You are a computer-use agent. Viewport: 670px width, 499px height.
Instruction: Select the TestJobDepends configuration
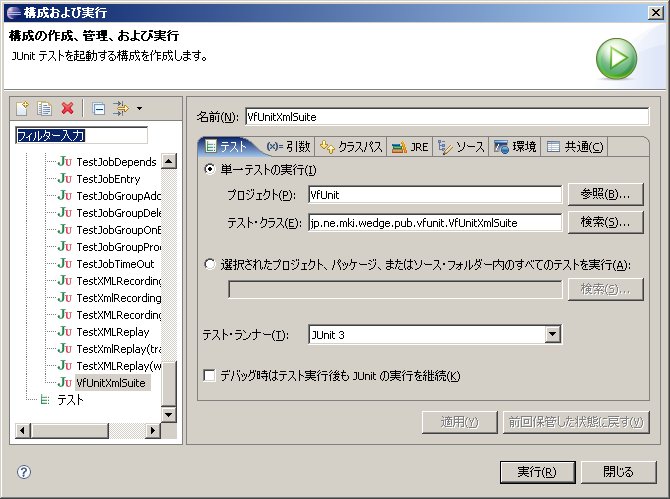pyautogui.click(x=116, y=162)
